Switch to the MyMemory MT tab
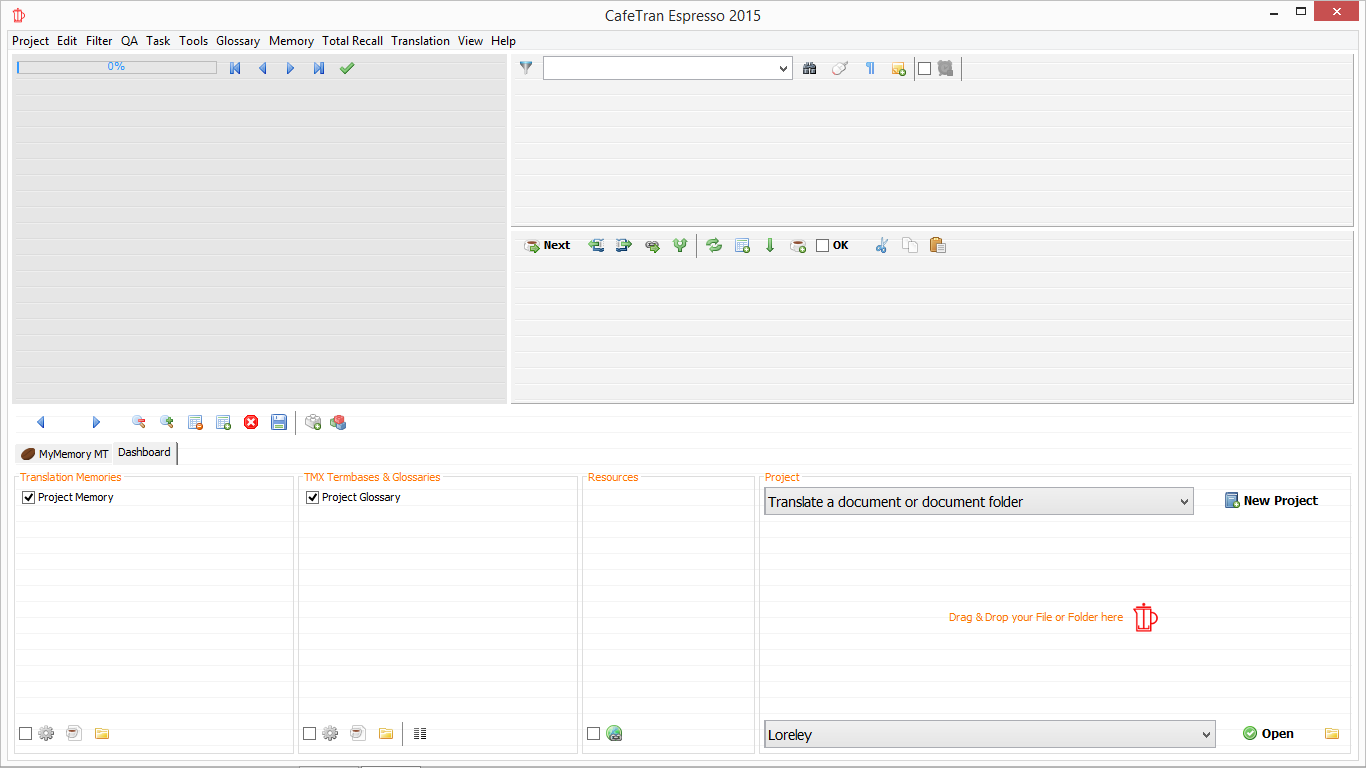The height and width of the screenshot is (768, 1366). pyautogui.click(x=65, y=454)
